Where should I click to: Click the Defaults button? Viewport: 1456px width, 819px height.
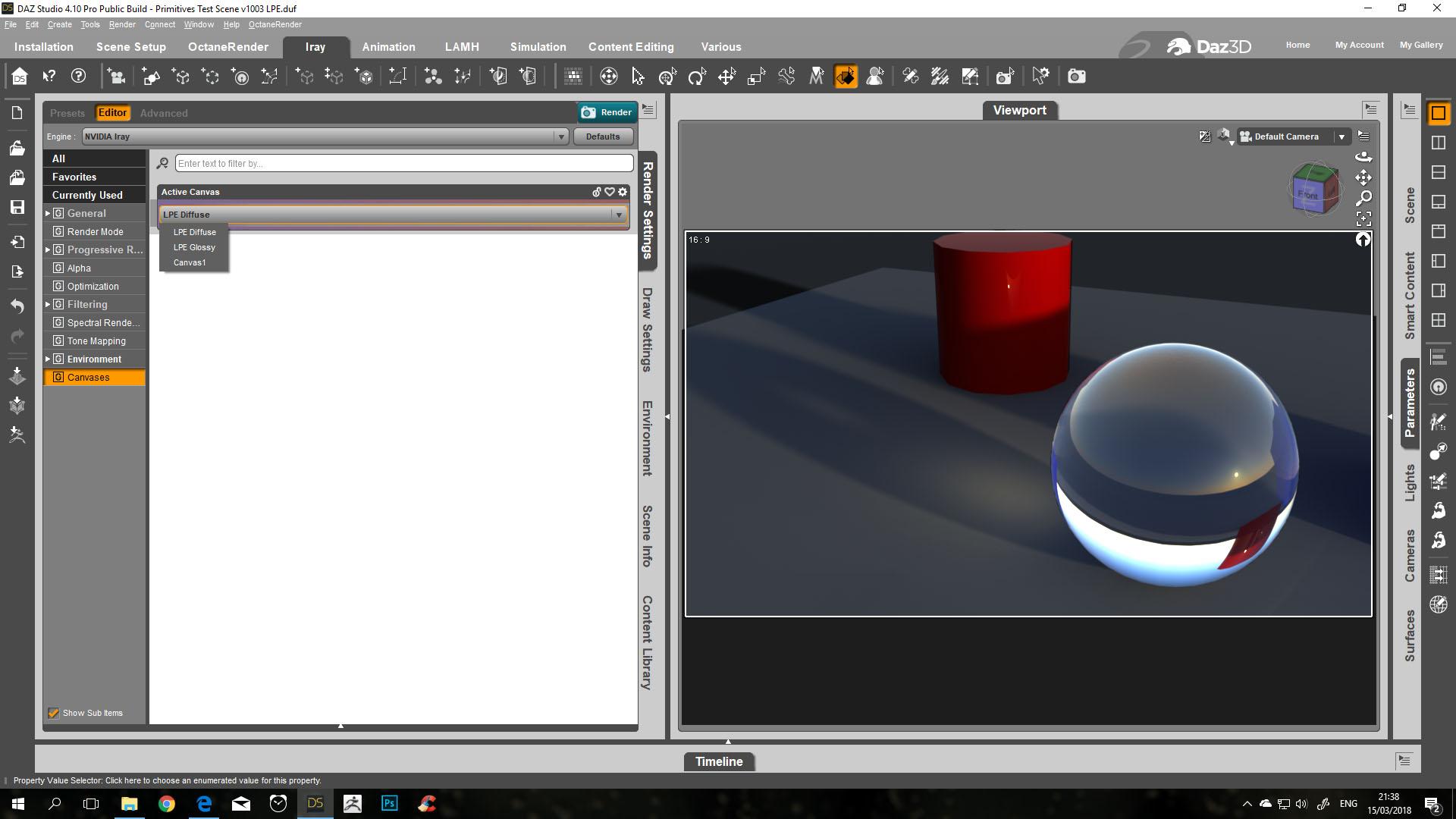602,136
